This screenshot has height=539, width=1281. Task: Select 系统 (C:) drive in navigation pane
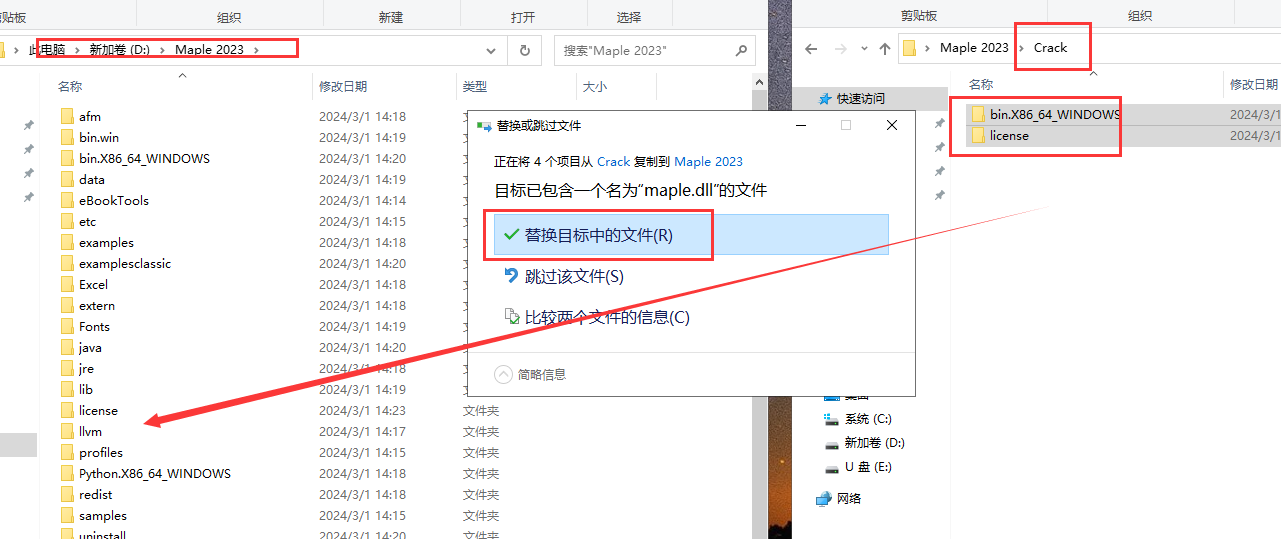pyautogui.click(x=867, y=419)
